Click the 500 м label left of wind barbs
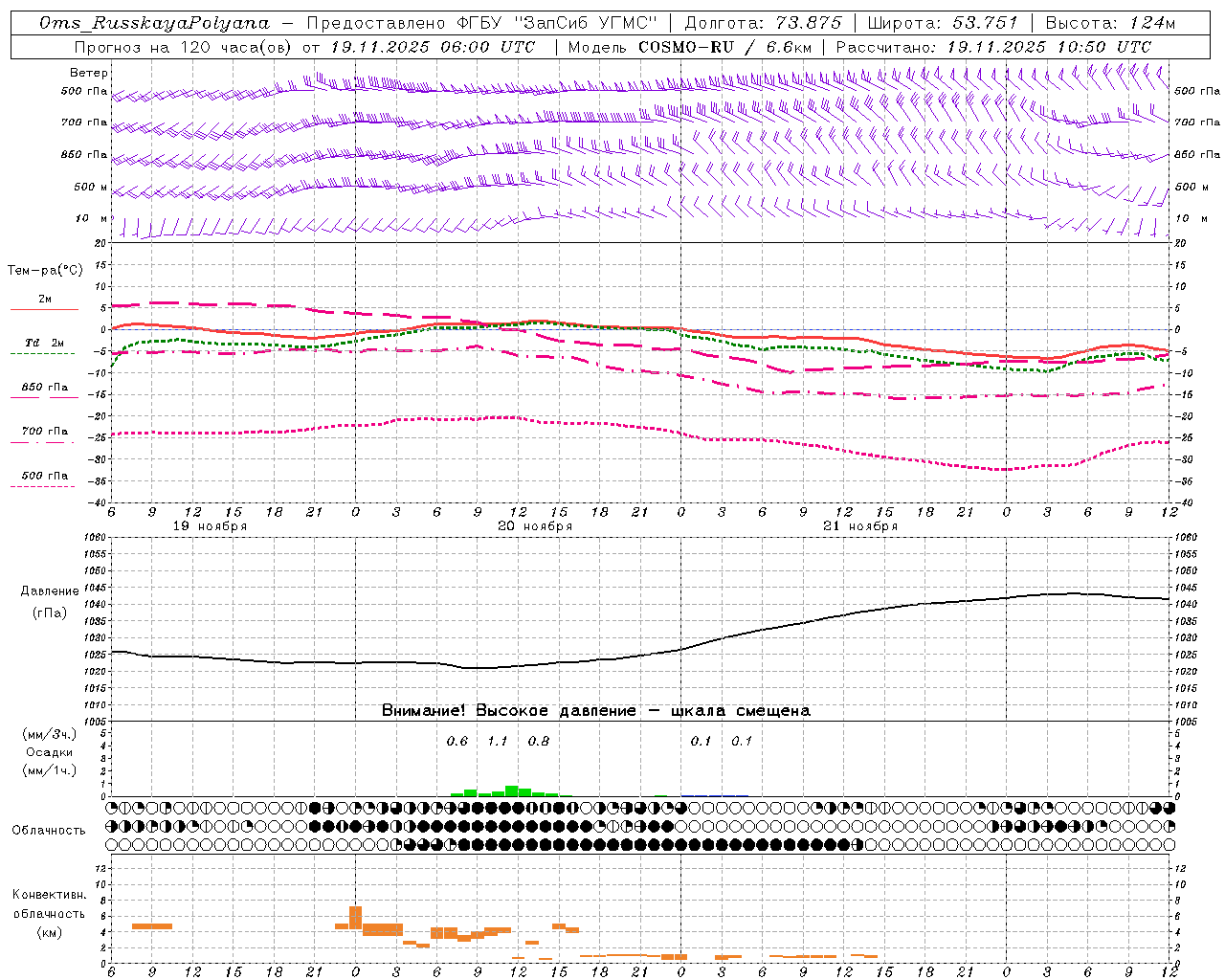The image size is (1225, 980). pos(91,187)
